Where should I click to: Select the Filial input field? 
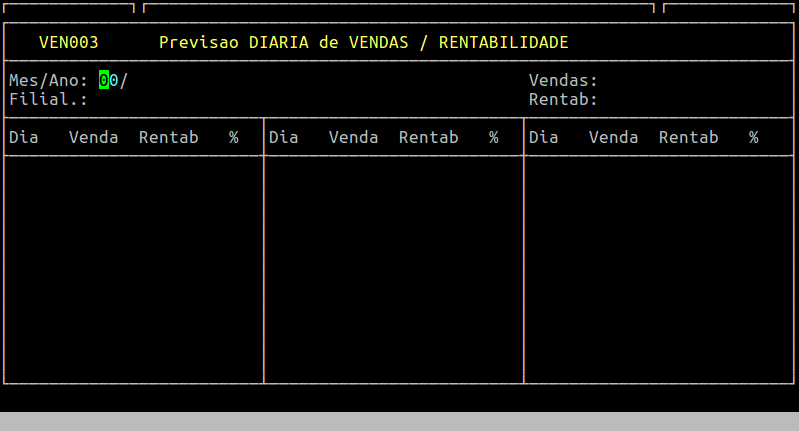[x=108, y=100]
